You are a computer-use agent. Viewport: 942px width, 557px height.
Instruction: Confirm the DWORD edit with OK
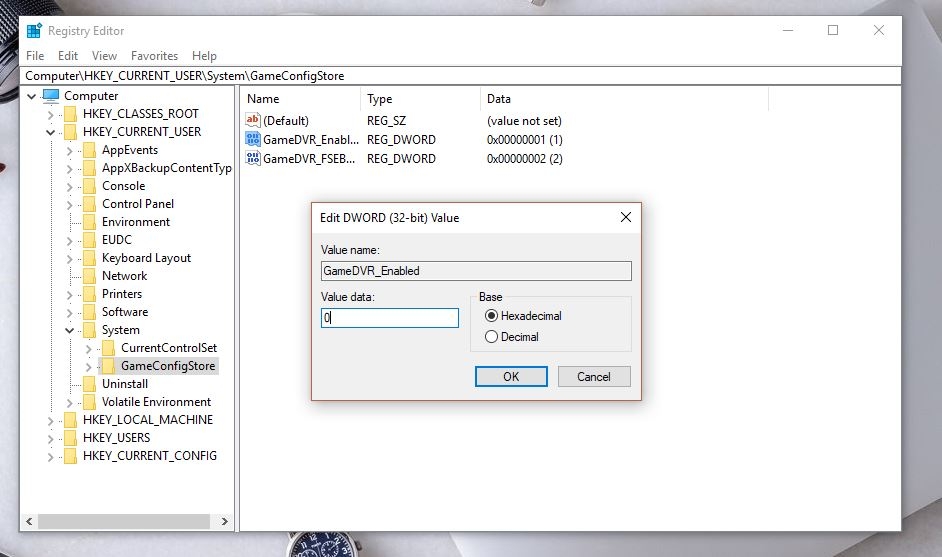(511, 377)
